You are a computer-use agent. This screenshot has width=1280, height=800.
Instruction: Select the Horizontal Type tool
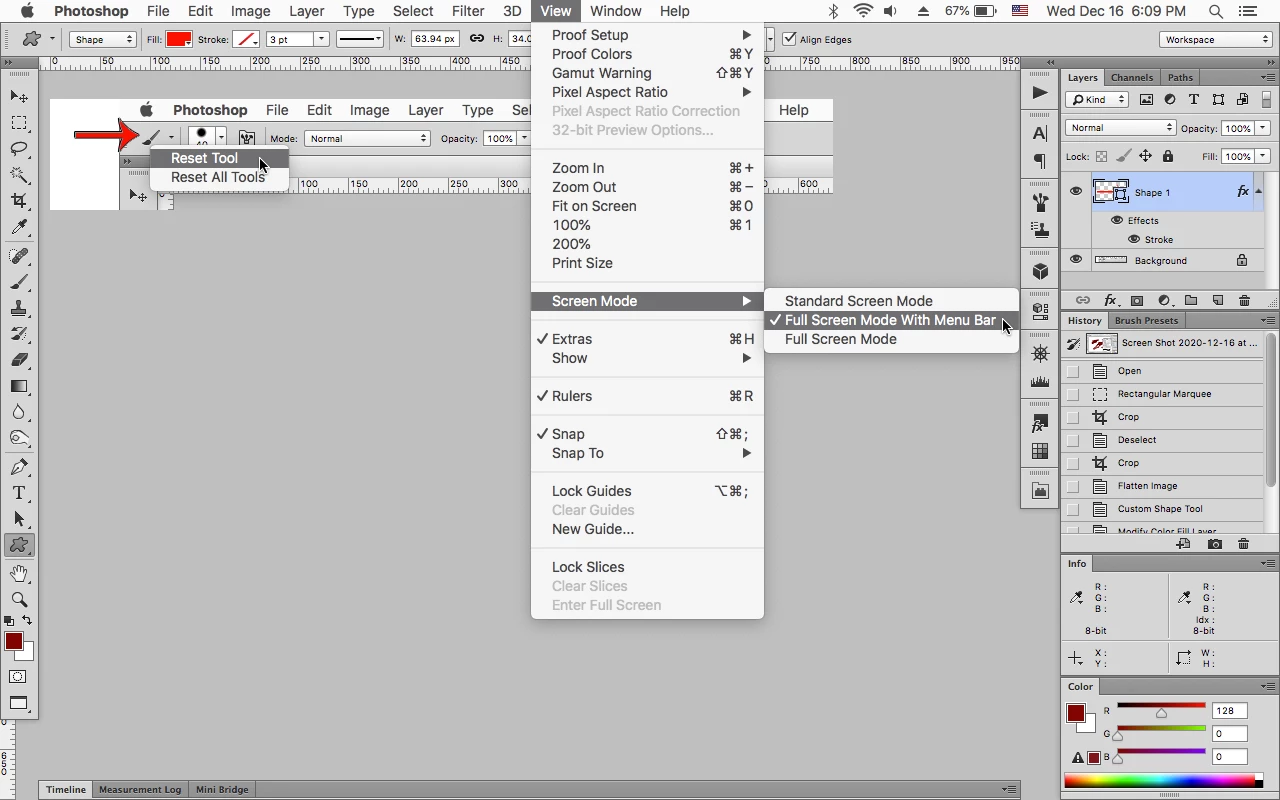click(x=19, y=493)
